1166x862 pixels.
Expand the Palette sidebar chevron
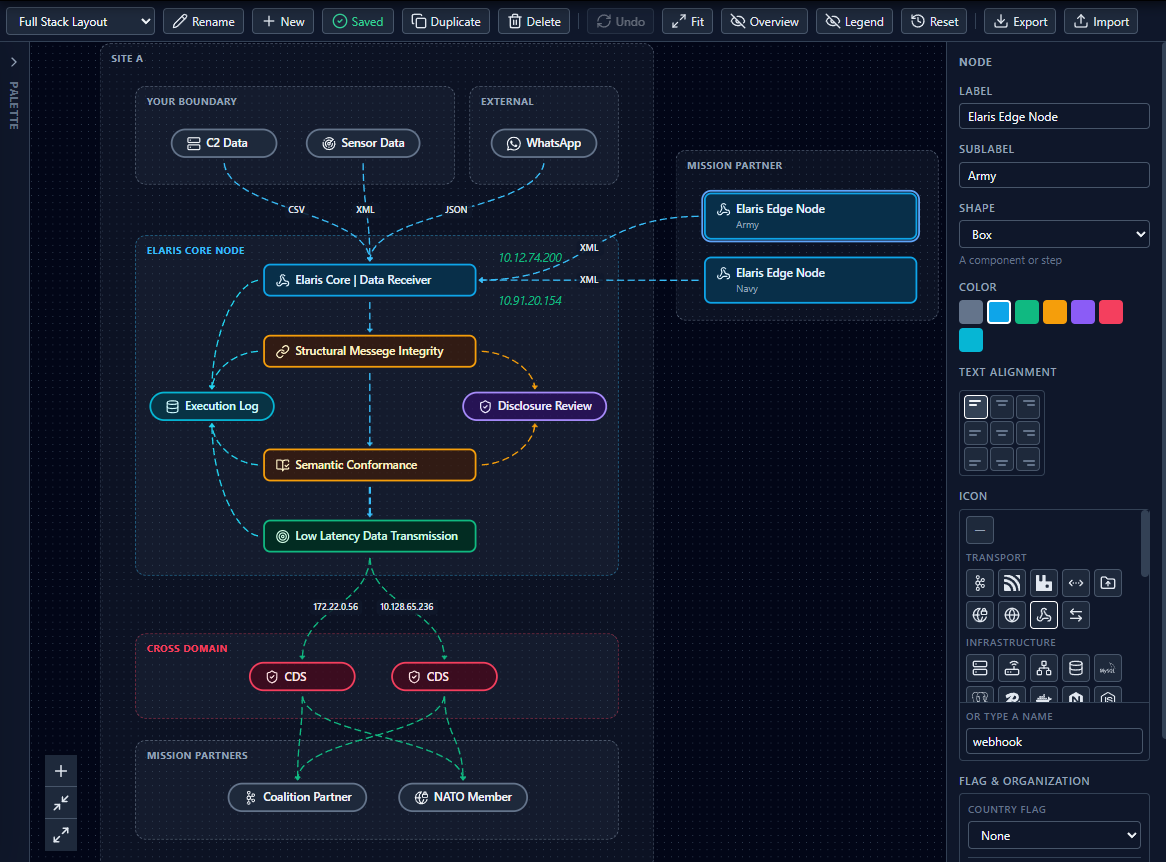pyautogui.click(x=13, y=62)
